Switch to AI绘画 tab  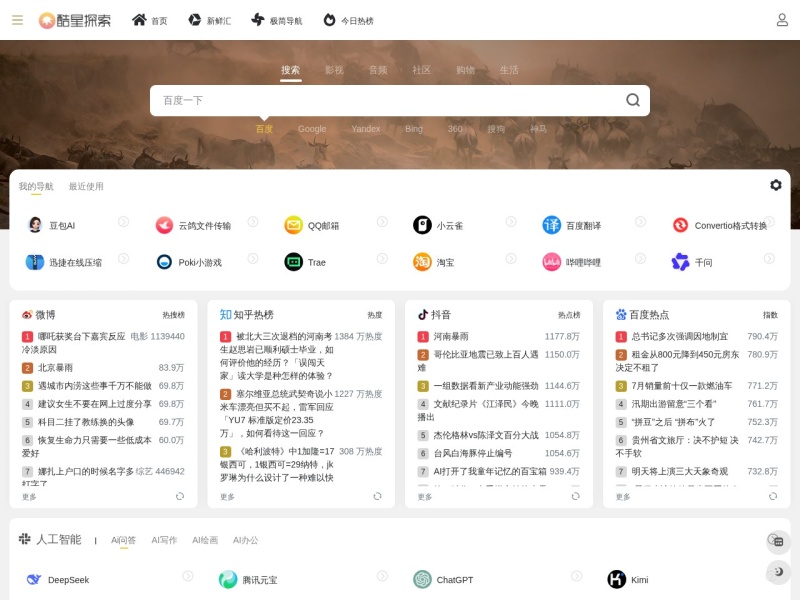pyautogui.click(x=205, y=540)
